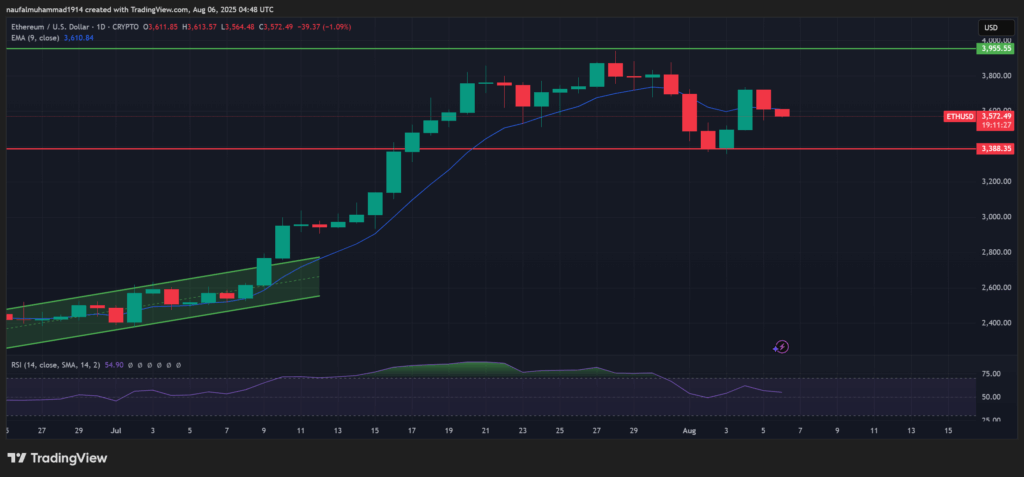Select the red 3,388.35 support price label
1024x477 pixels.
pos(996,148)
